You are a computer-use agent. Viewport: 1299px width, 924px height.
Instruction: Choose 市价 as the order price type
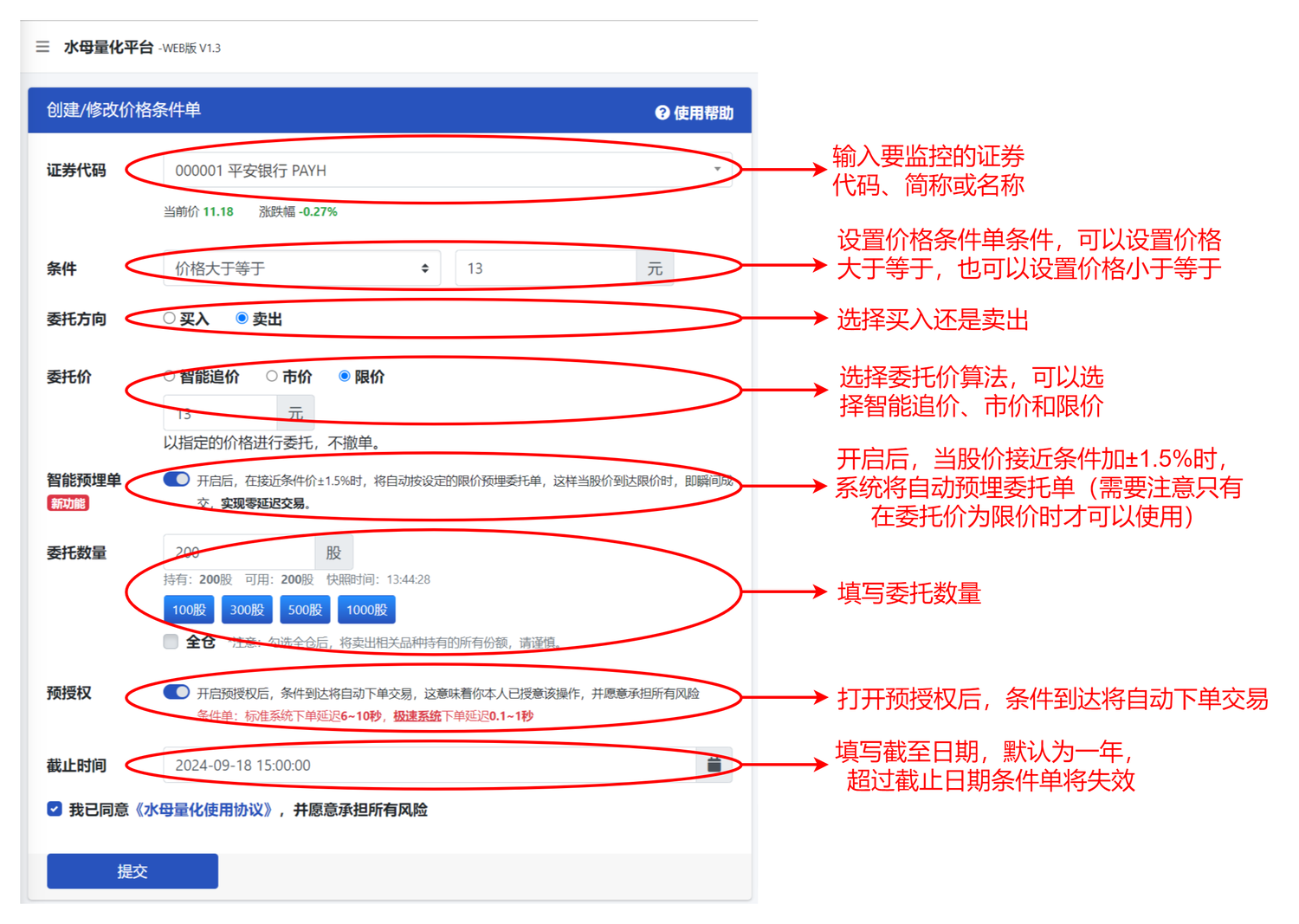[272, 376]
